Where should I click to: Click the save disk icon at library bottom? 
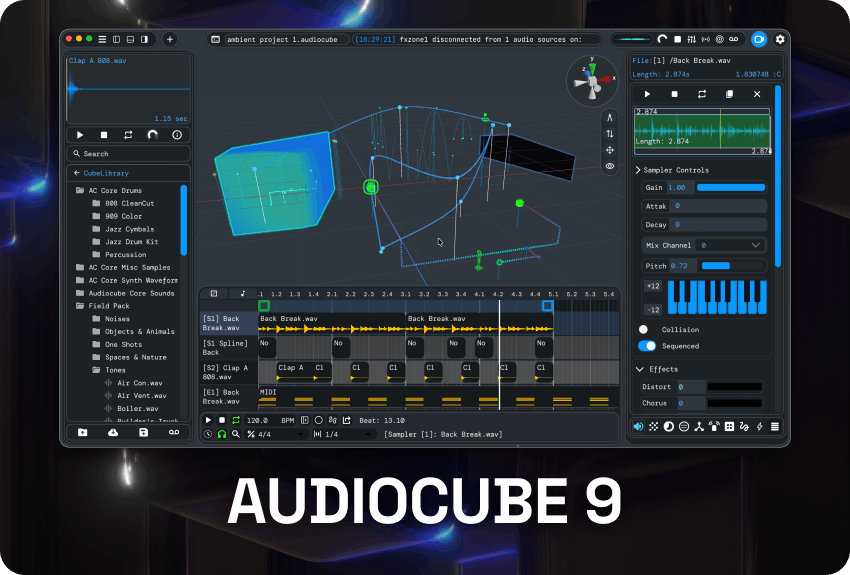143,432
